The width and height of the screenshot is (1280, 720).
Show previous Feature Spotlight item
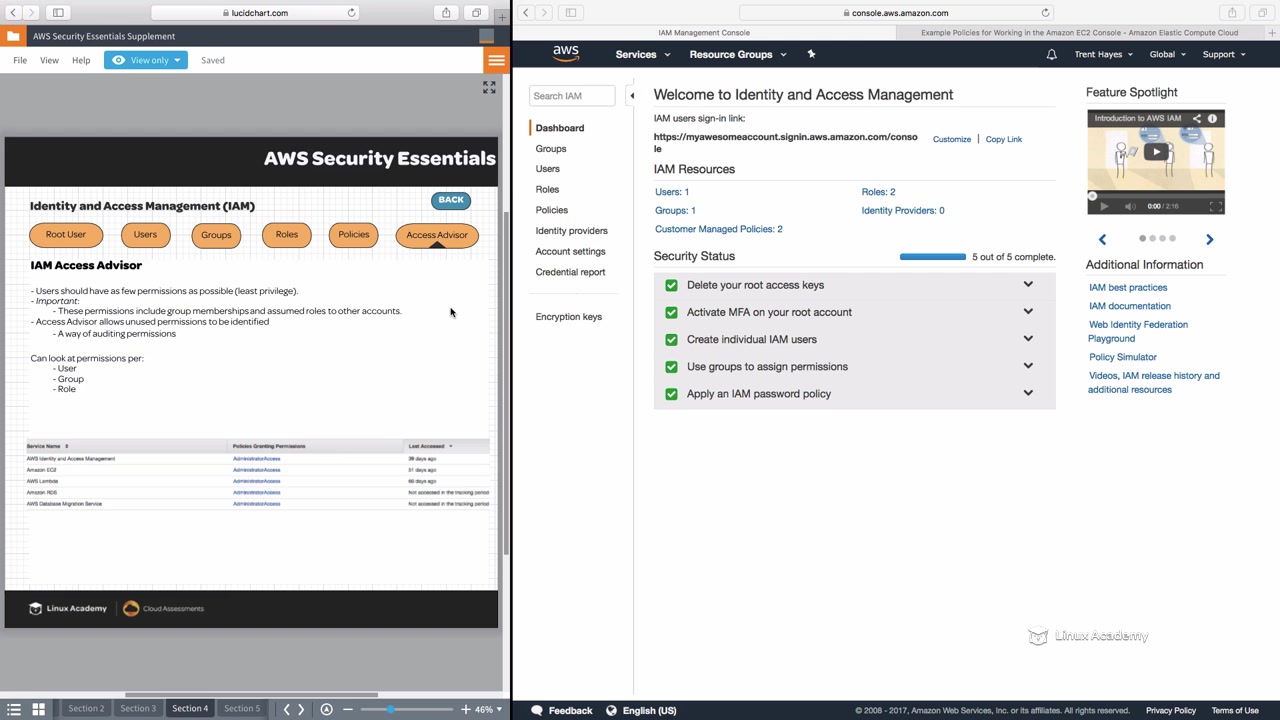click(1102, 239)
